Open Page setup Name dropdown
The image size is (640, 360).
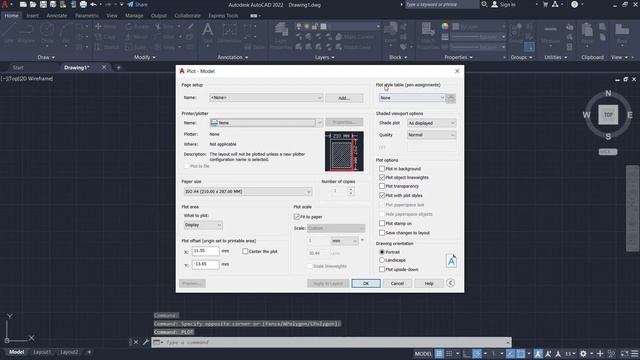[x=266, y=98]
